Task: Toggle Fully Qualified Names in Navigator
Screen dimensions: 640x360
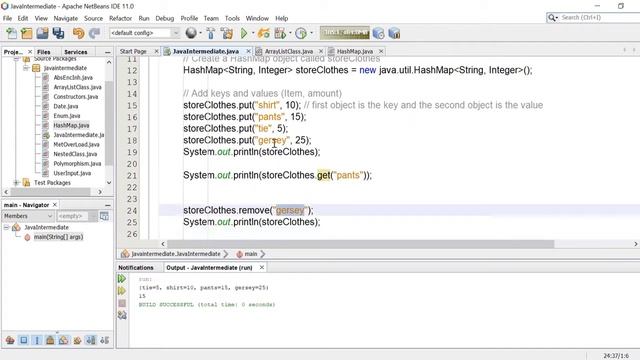Action: pyautogui.click(x=77, y=340)
